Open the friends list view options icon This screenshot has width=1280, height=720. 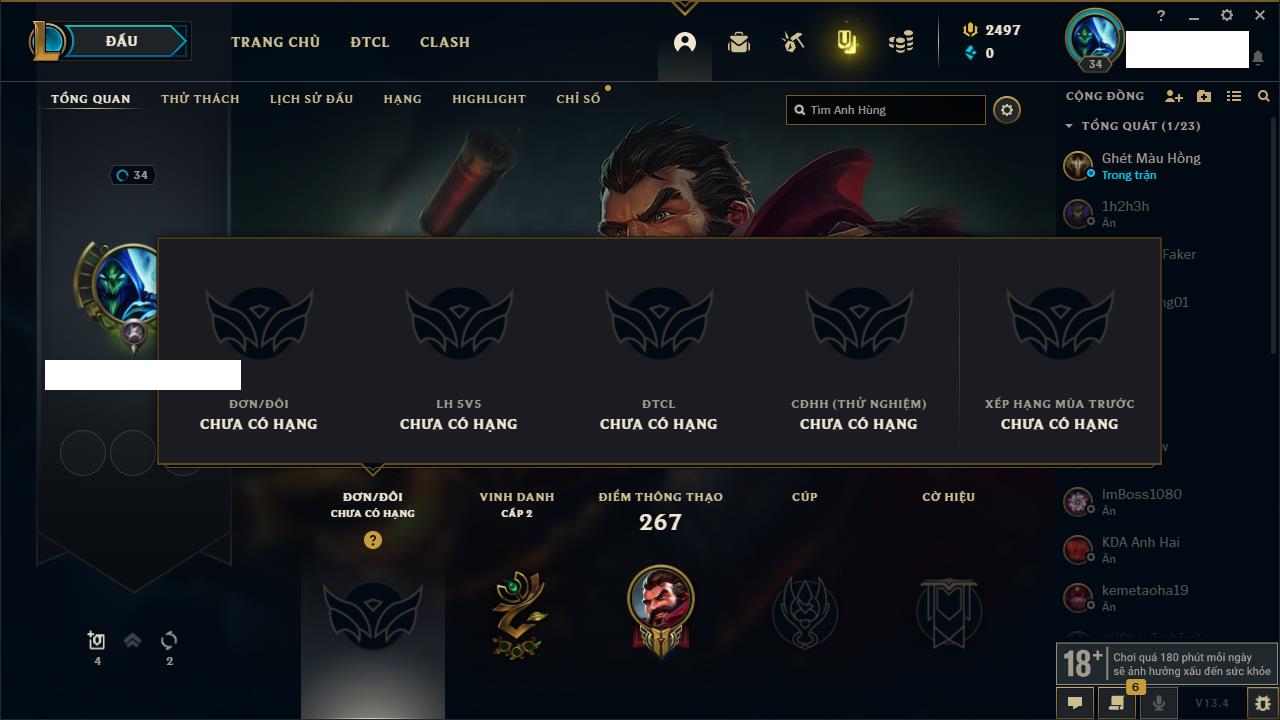1234,96
